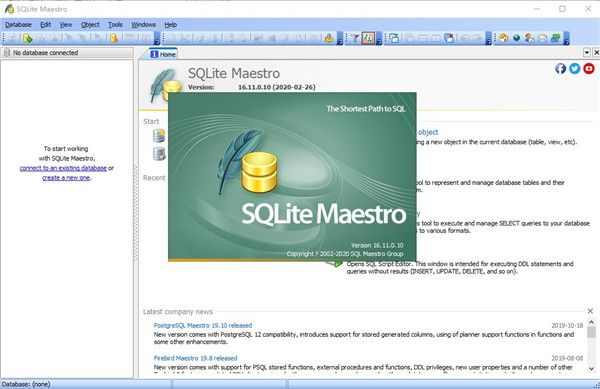Click the version text '16.11.0.10 (2020-02-26)'
The height and width of the screenshot is (389, 600).
(x=277, y=87)
